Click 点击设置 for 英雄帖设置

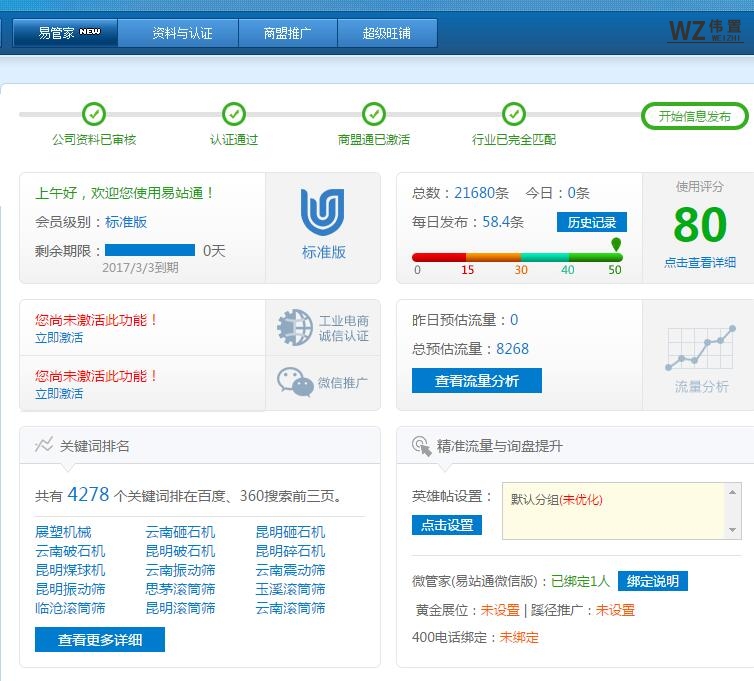pos(447,525)
